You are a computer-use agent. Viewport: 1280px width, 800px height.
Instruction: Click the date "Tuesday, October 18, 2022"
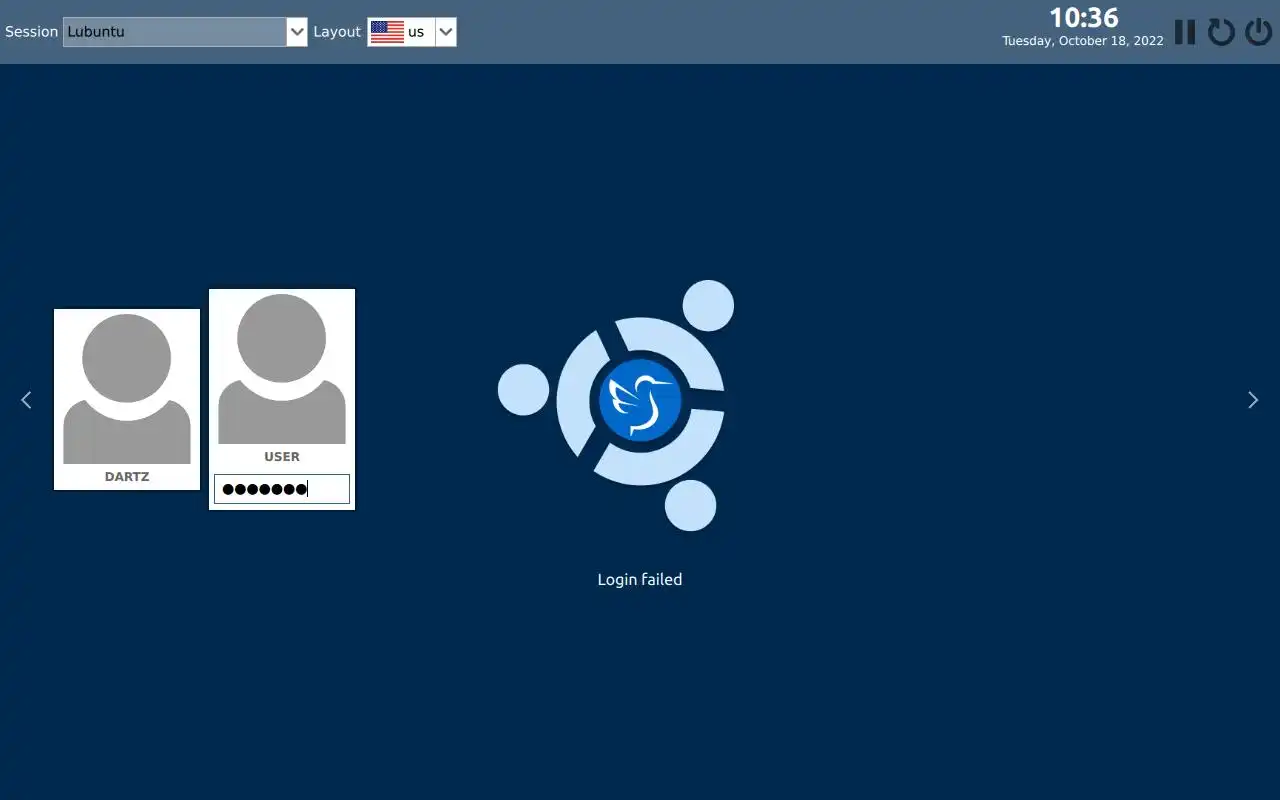point(1083,41)
